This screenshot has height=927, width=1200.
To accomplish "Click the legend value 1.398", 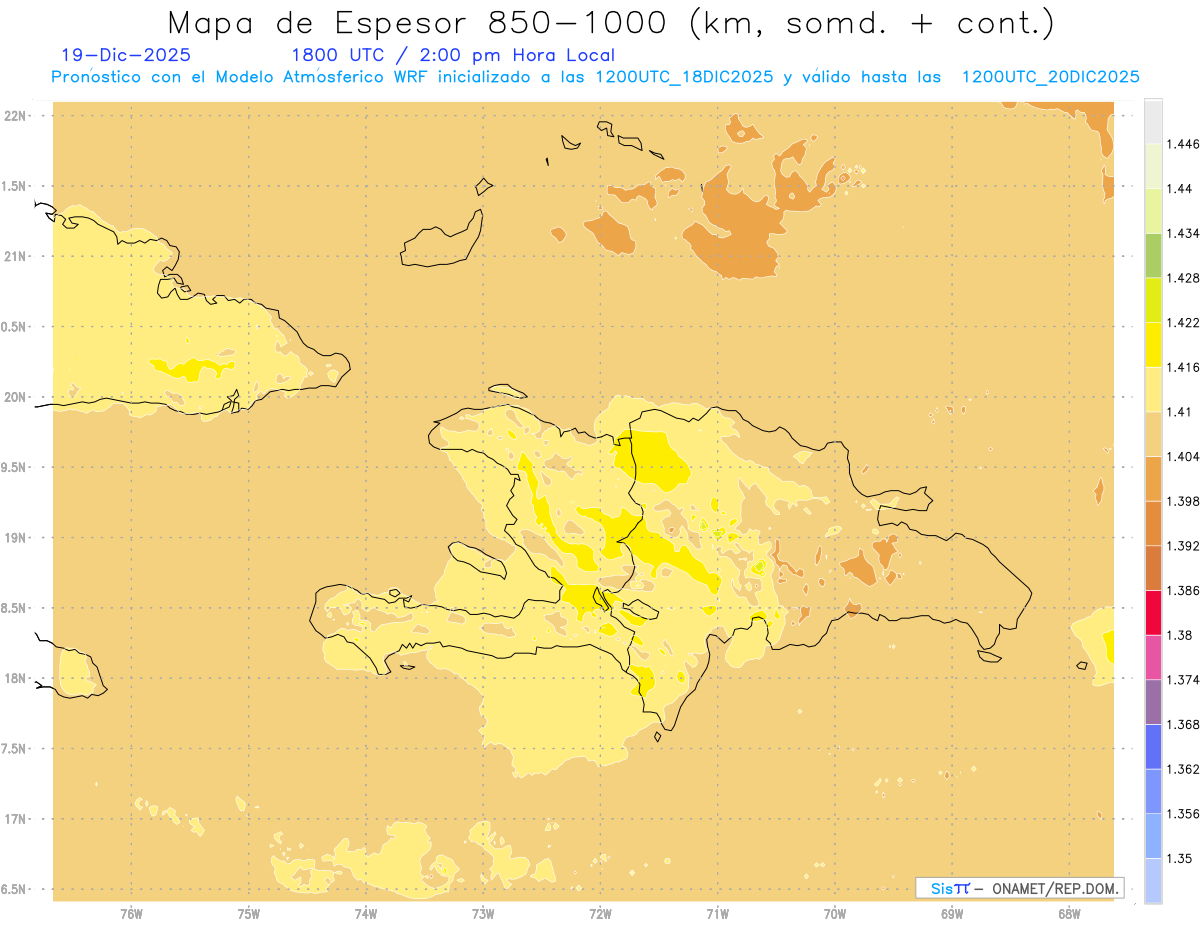I will tap(1183, 501).
